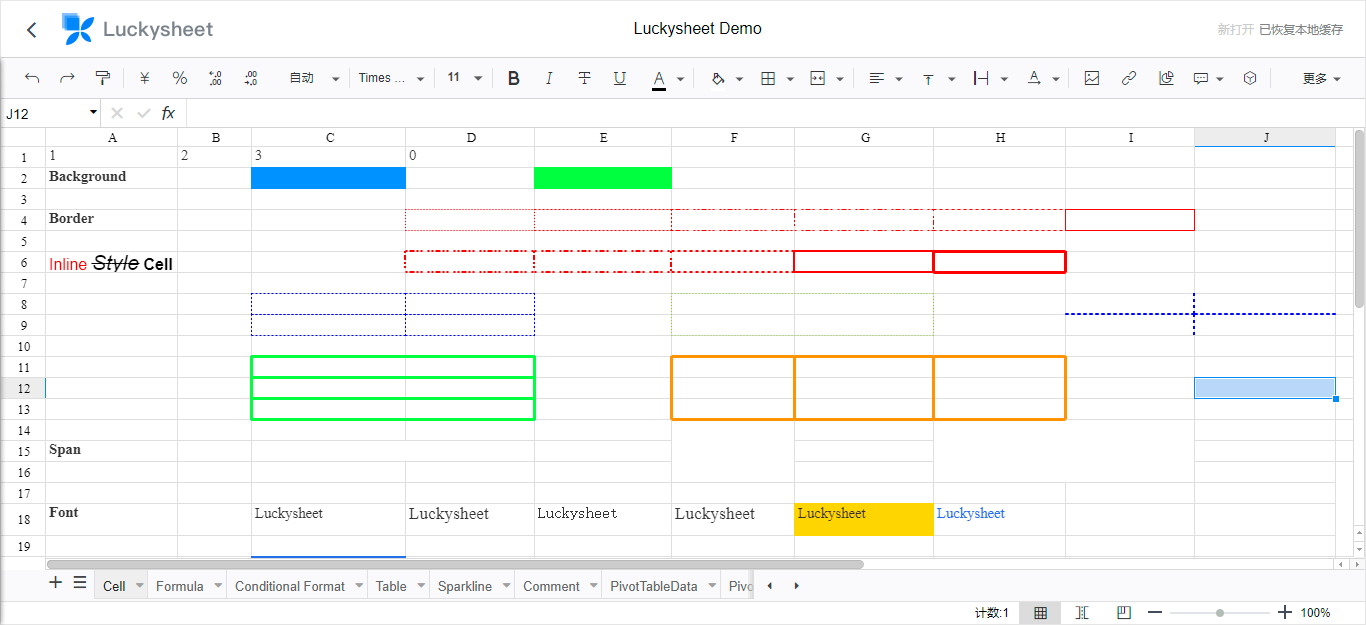Viewport: 1366px width, 625px height.
Task: Insert a hyperlink
Action: 1129,78
